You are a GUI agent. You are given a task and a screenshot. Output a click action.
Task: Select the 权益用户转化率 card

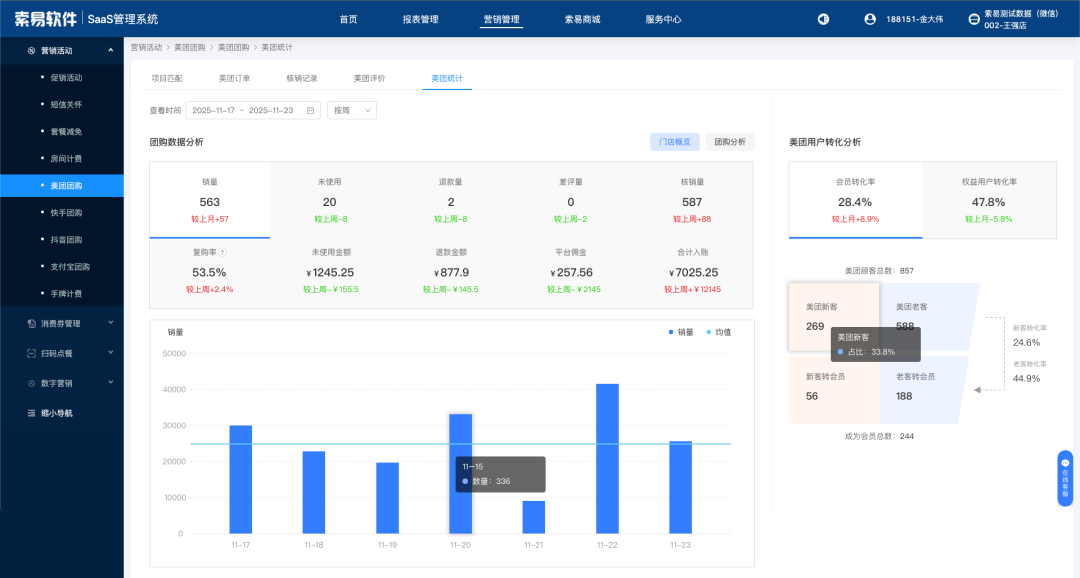[x=989, y=201]
